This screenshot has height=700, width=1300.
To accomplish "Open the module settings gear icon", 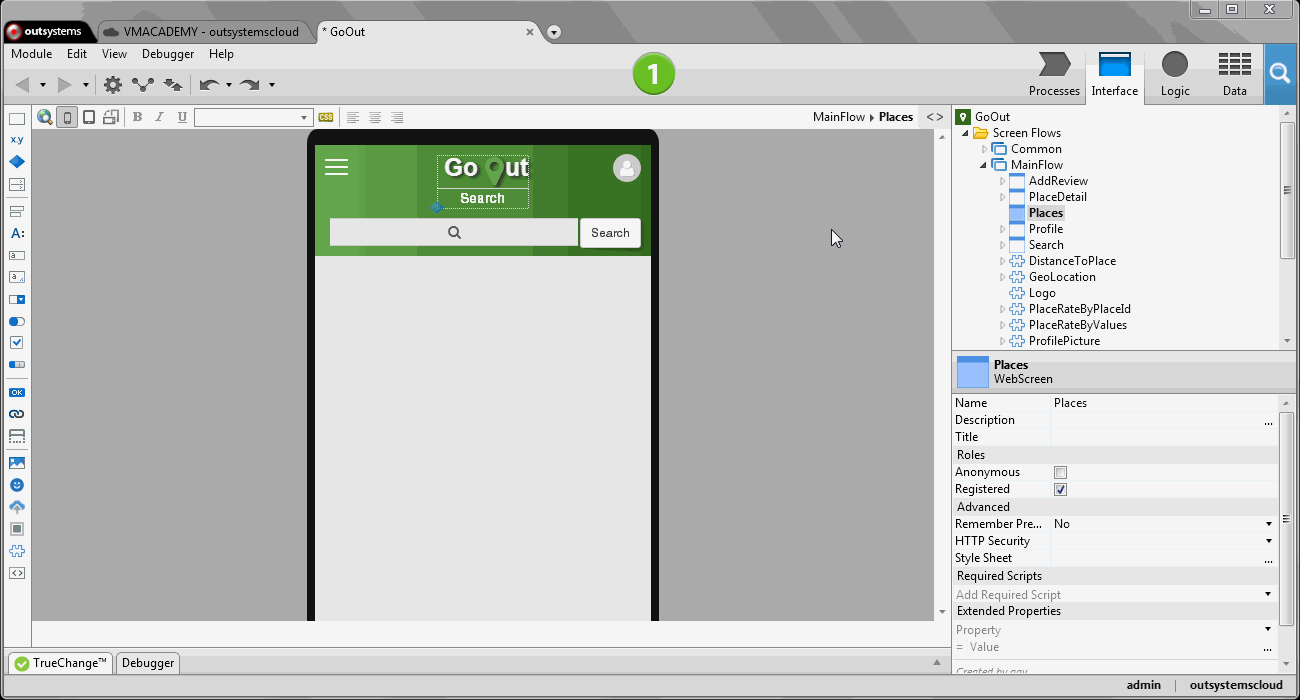I will 113,85.
